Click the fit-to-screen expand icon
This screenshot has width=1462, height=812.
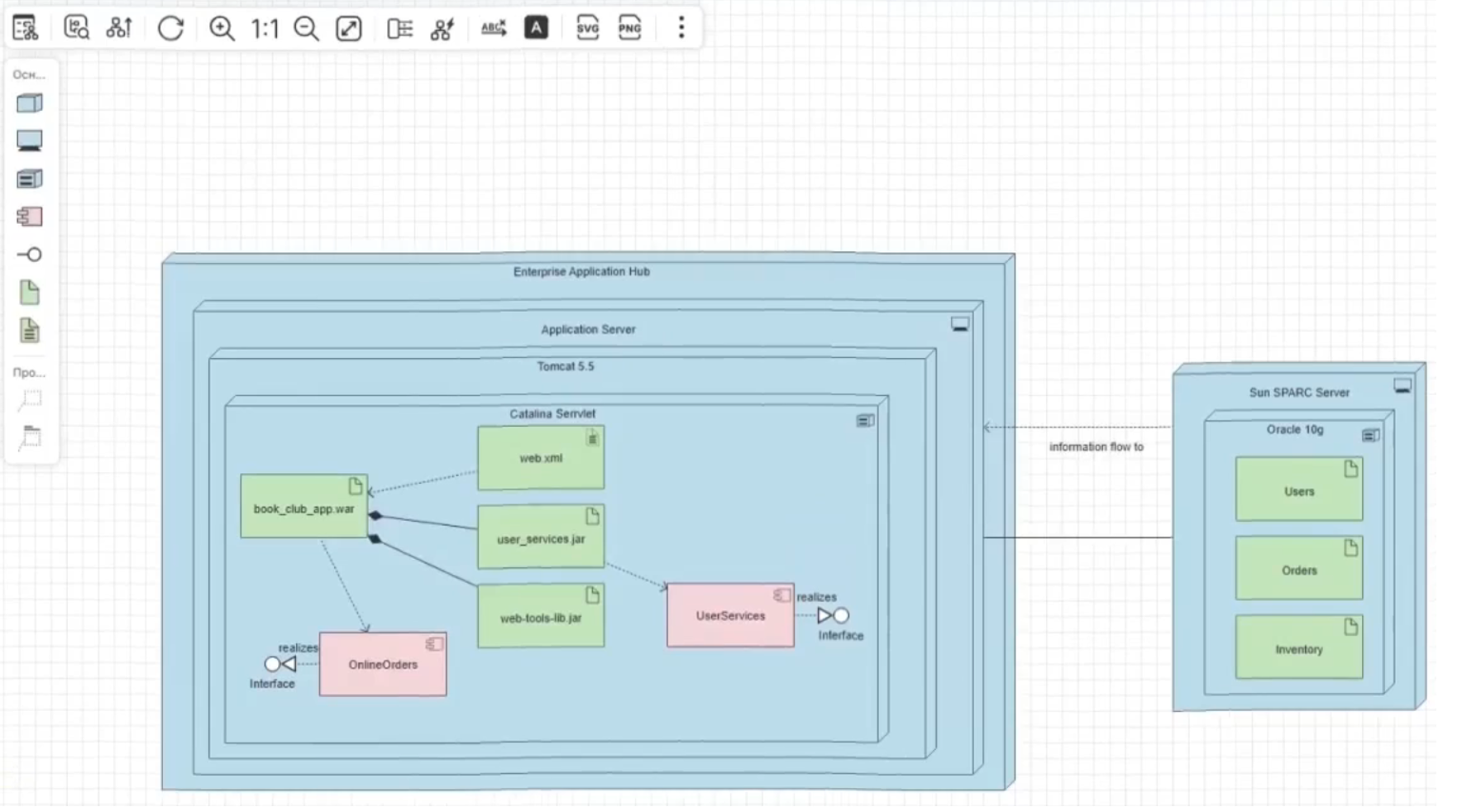[349, 29]
